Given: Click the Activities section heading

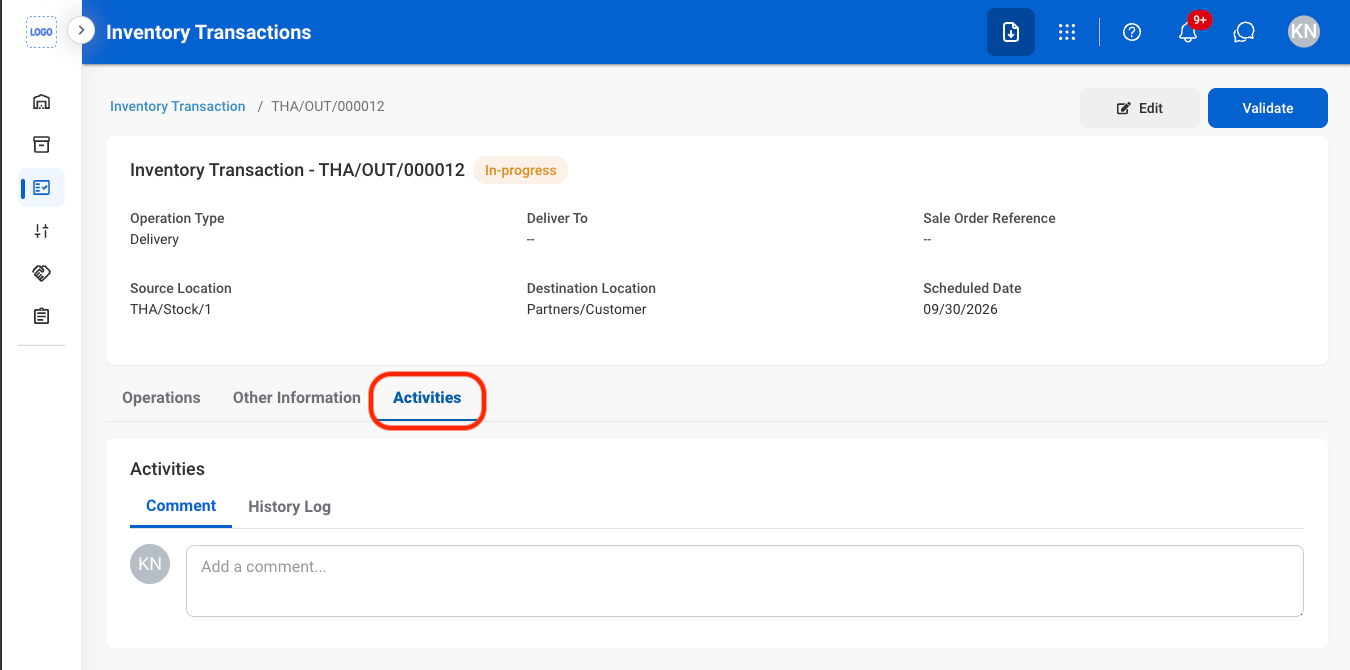Looking at the screenshot, I should click(167, 469).
